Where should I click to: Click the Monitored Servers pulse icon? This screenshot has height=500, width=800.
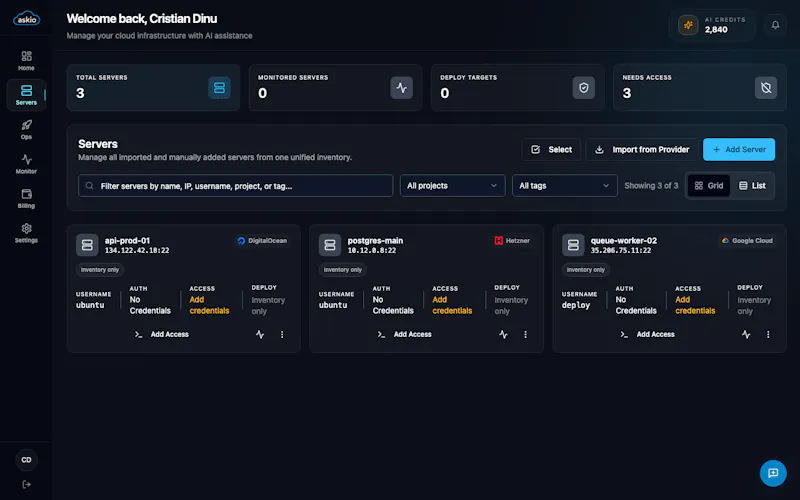pos(402,88)
